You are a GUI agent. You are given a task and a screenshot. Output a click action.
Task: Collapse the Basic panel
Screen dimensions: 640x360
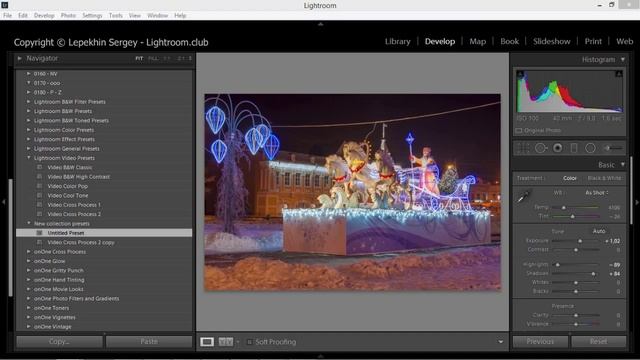pyautogui.click(x=623, y=164)
